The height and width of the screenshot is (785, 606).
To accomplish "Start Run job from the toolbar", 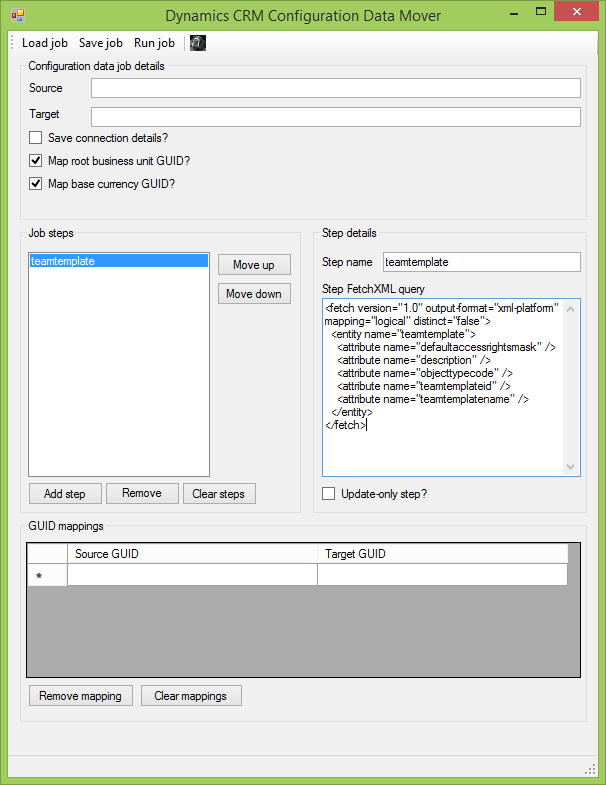I will 154,43.
